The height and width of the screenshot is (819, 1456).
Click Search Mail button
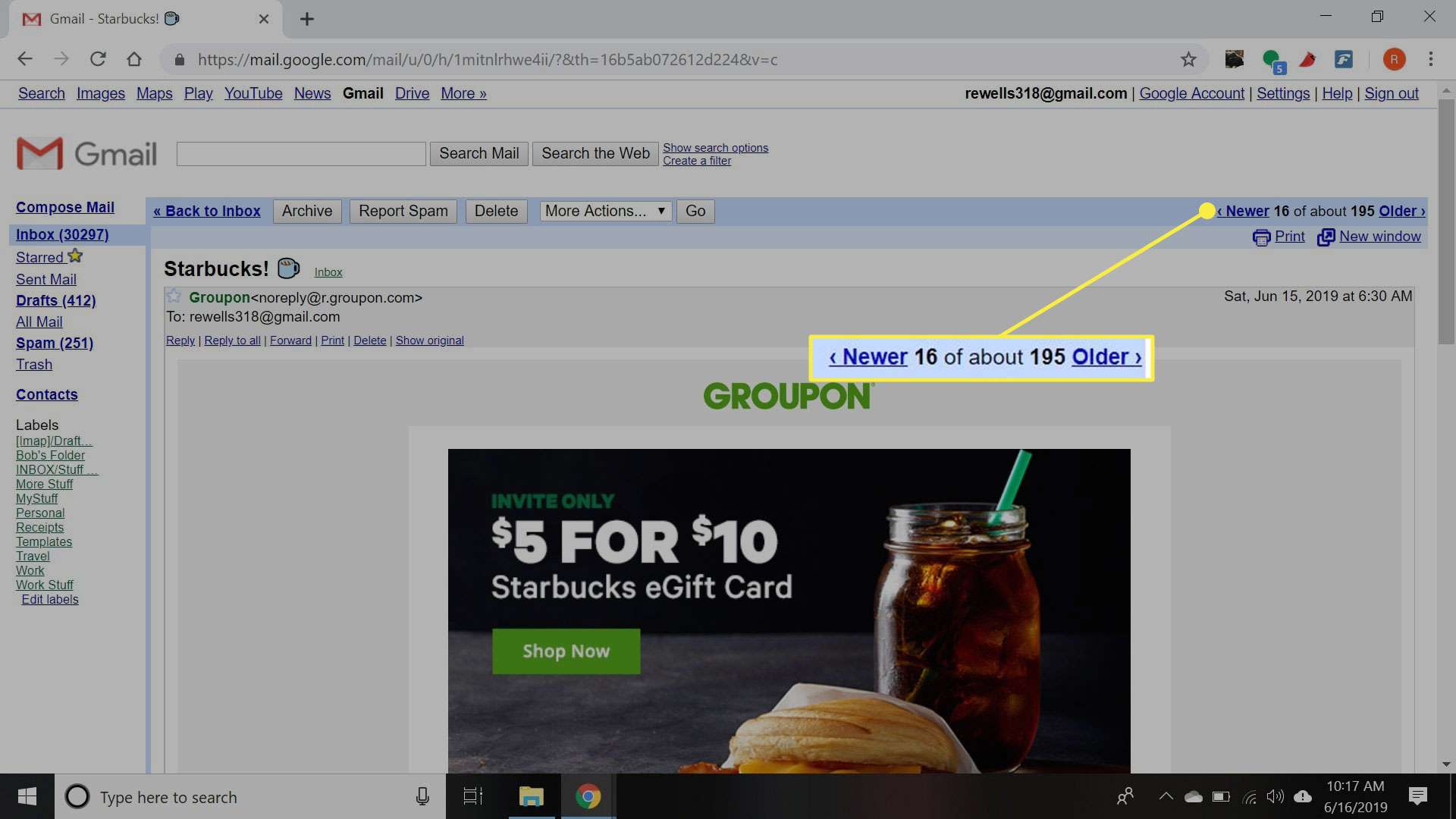[x=479, y=153]
